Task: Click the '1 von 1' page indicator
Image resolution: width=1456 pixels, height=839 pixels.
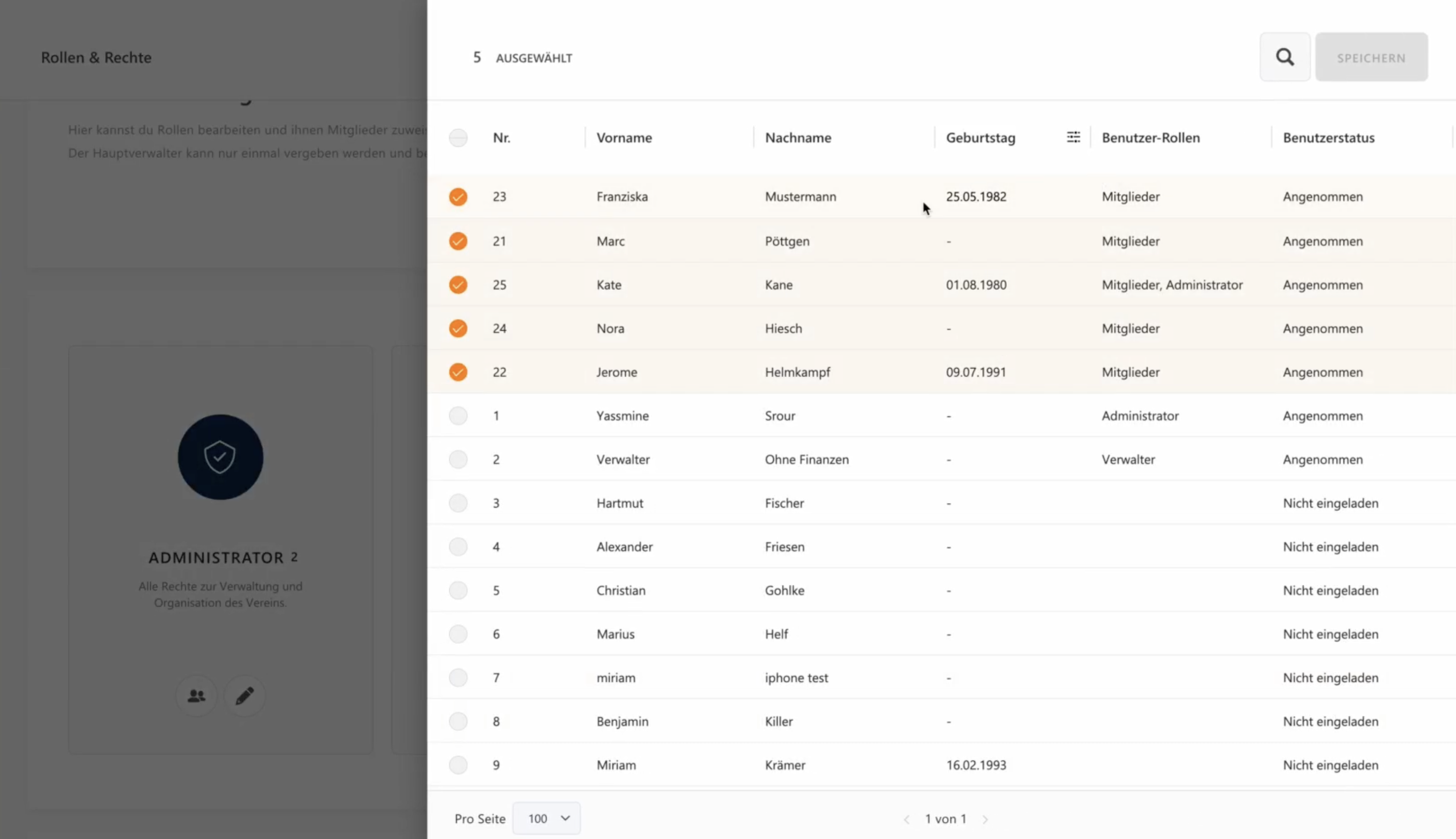Action: coord(945,819)
